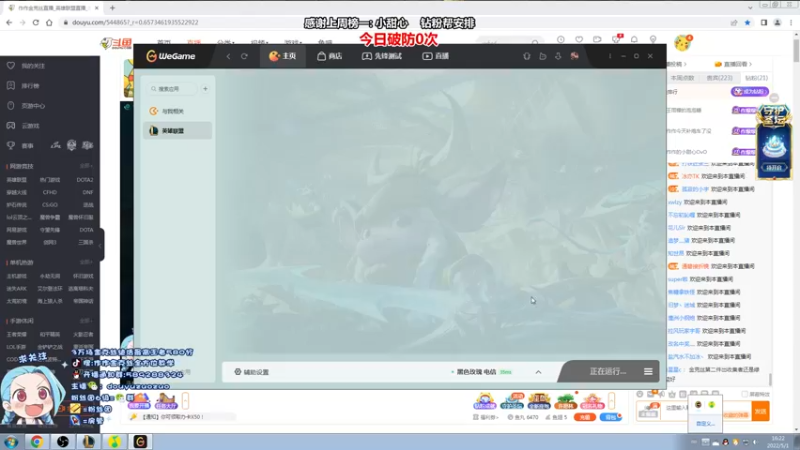Image resolution: width=800 pixels, height=450 pixels.
Task: Open CFHD category link
Action: pos(50,192)
